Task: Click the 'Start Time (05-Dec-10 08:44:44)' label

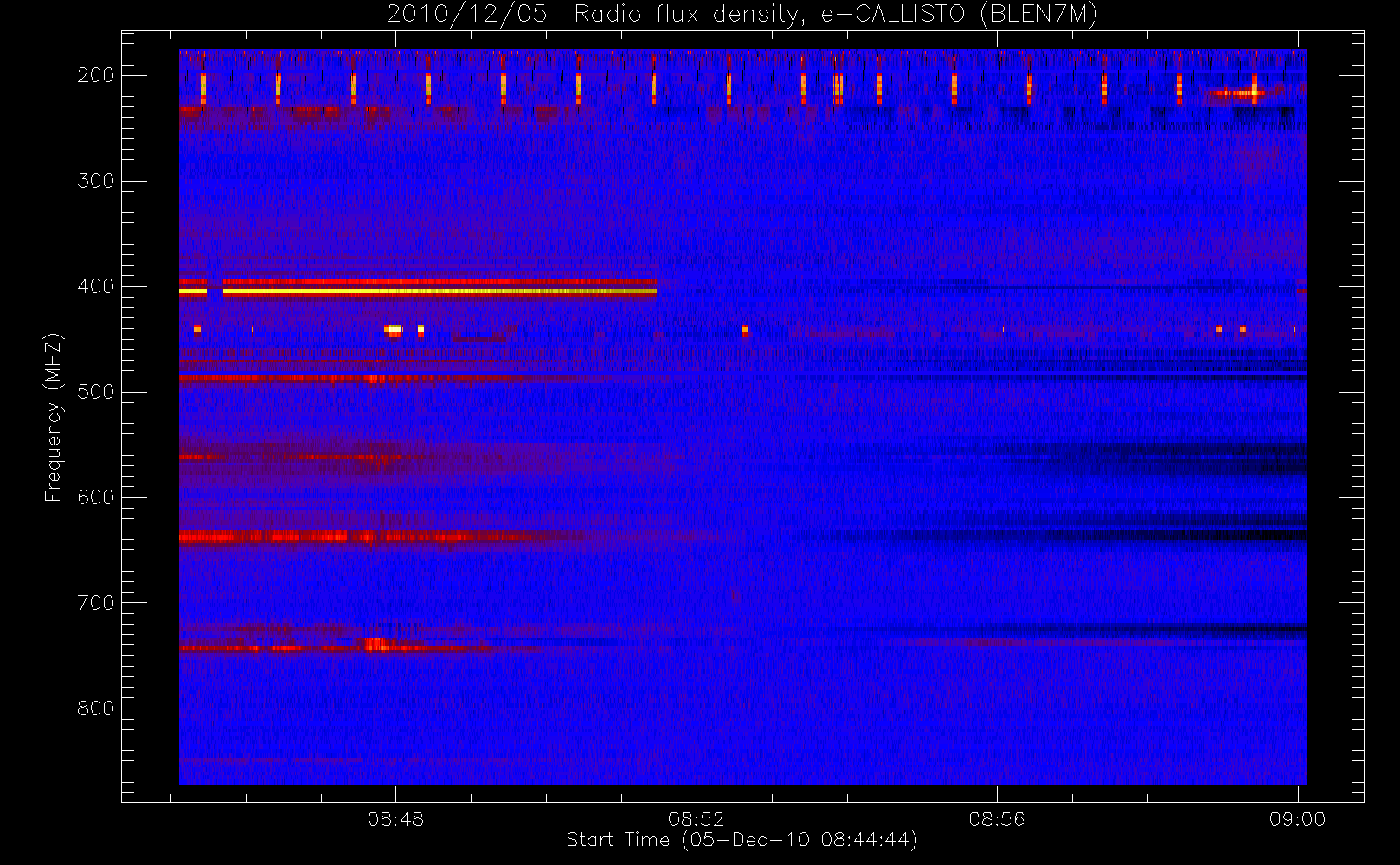Action: (742, 840)
